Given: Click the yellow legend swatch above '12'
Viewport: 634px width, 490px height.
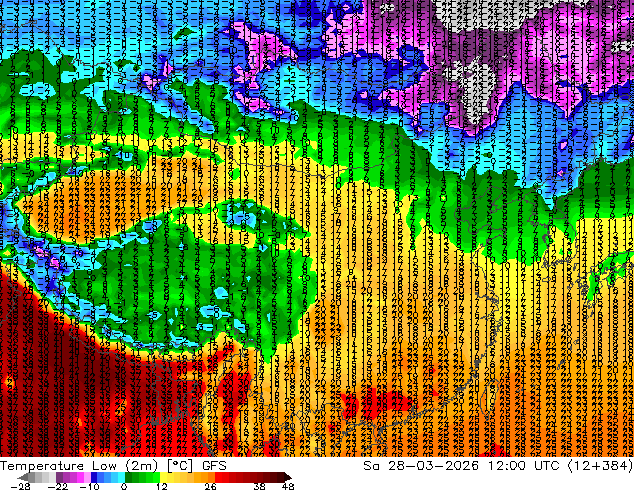Looking at the screenshot, I should (x=163, y=477).
